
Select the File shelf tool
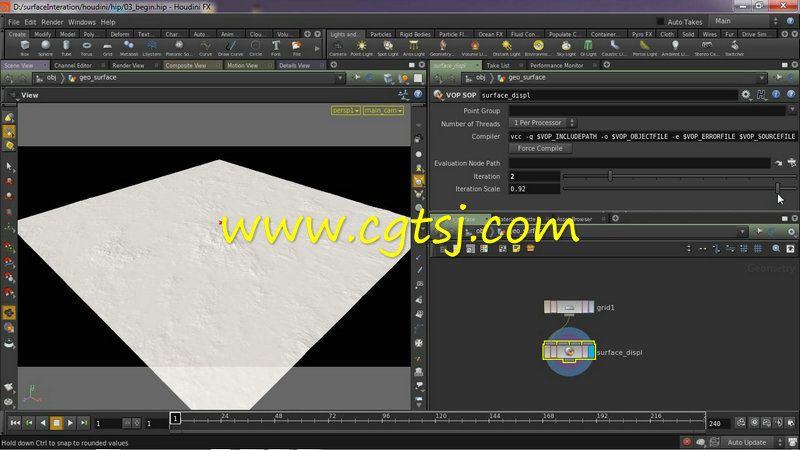(x=296, y=48)
